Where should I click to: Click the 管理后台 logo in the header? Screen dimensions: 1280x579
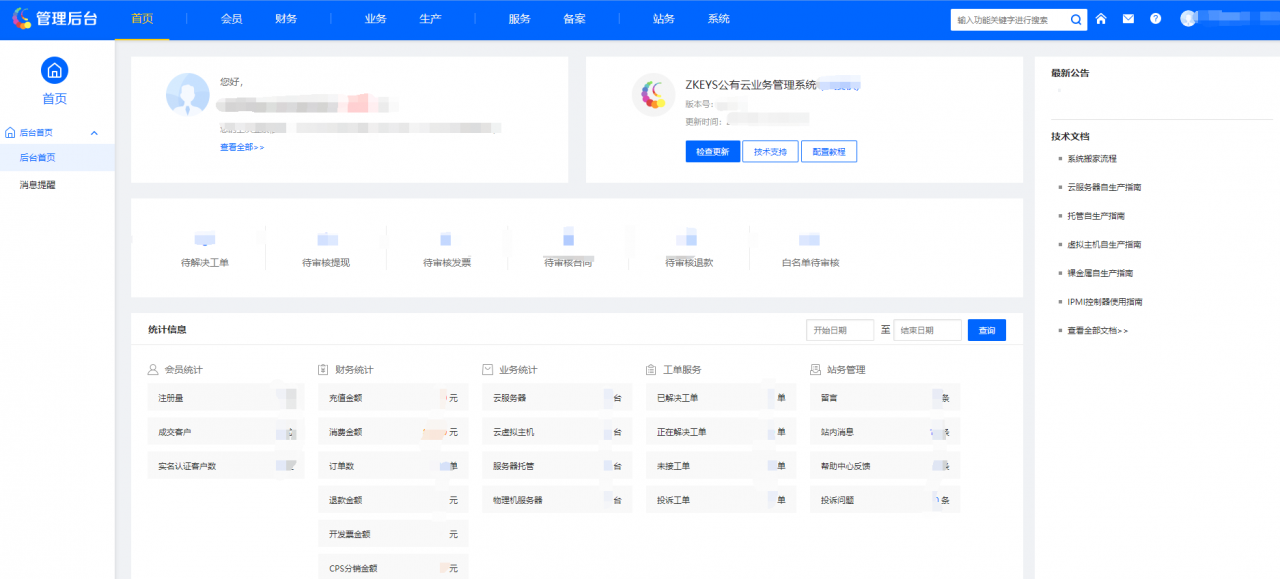pos(55,17)
